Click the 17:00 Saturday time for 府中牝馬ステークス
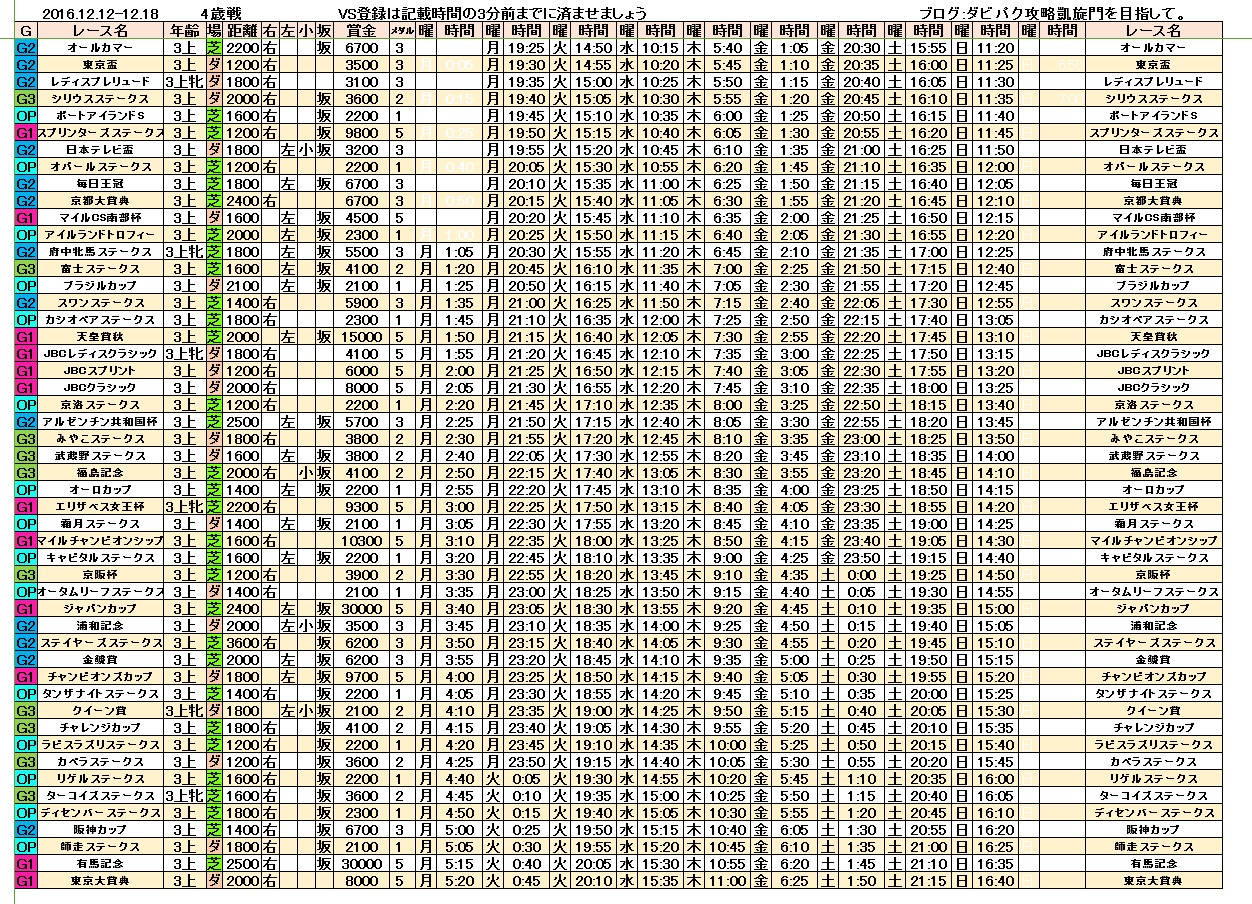 928,252
